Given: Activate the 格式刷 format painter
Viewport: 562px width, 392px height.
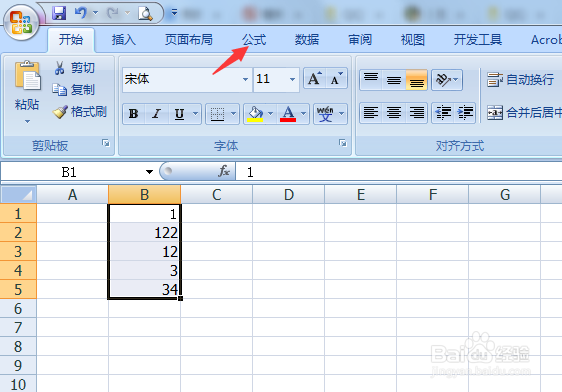Looking at the screenshot, I should coord(80,112).
